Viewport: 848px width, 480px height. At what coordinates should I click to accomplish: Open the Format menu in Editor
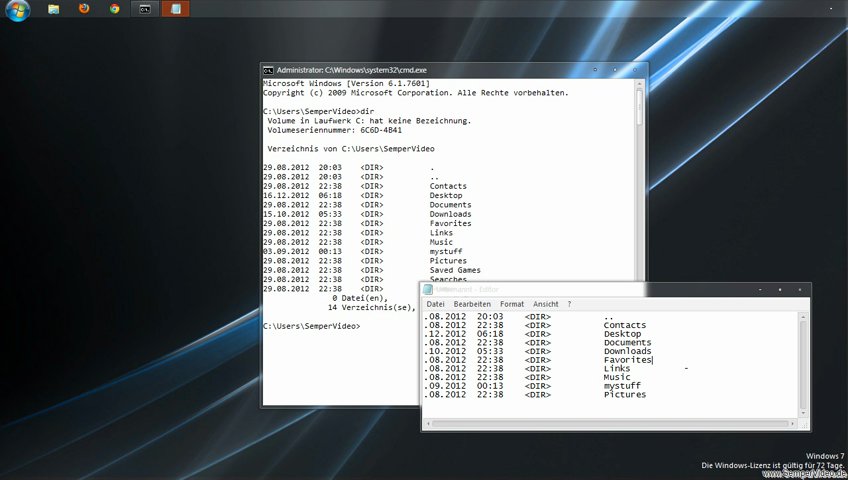(x=512, y=304)
